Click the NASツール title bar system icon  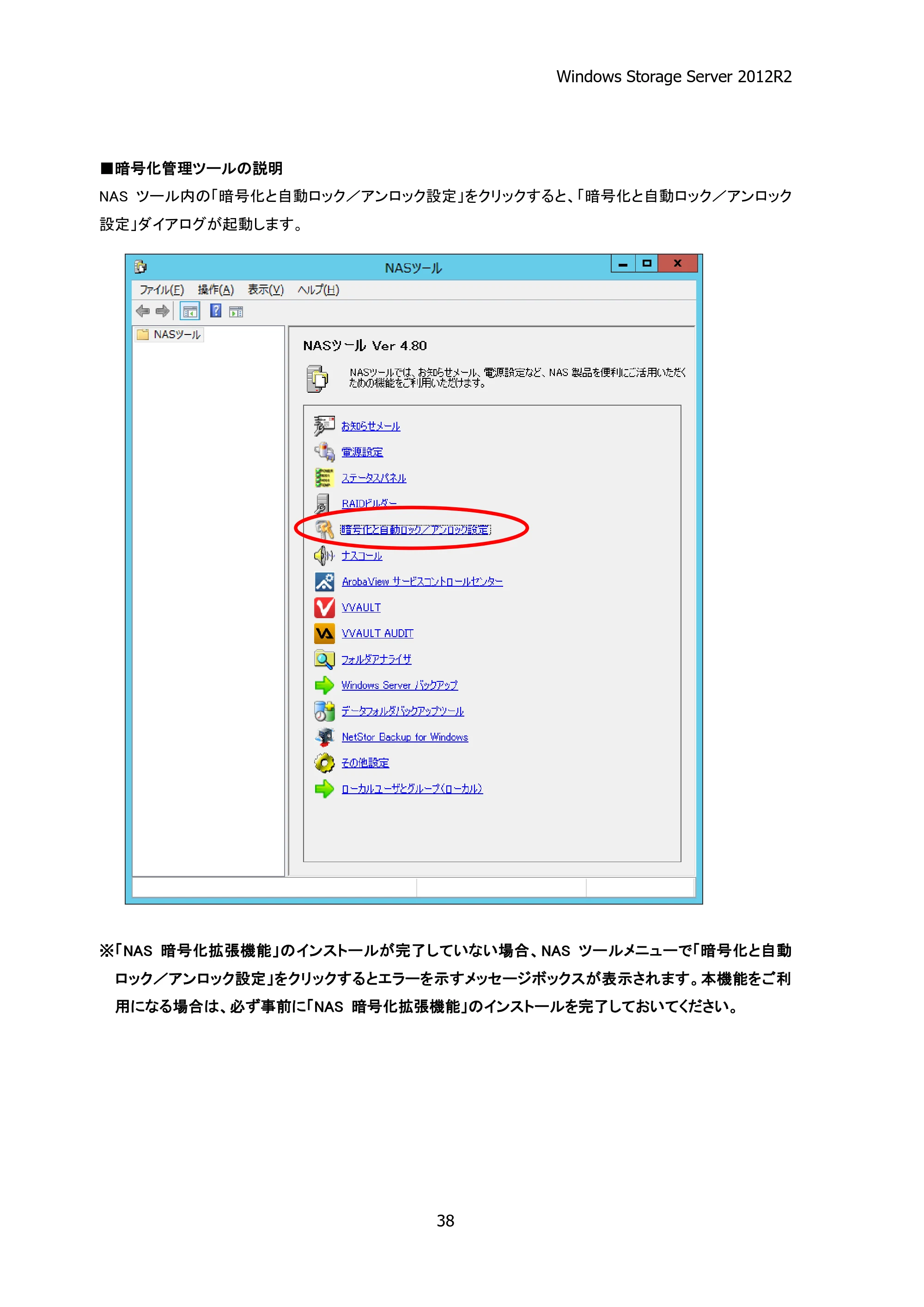click(x=140, y=267)
